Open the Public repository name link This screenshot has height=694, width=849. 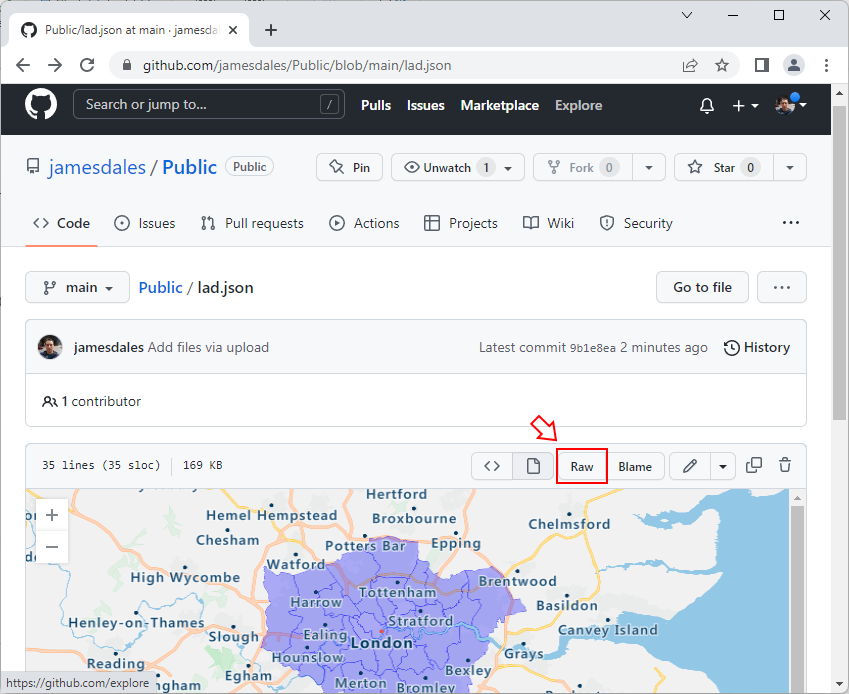tap(190, 167)
